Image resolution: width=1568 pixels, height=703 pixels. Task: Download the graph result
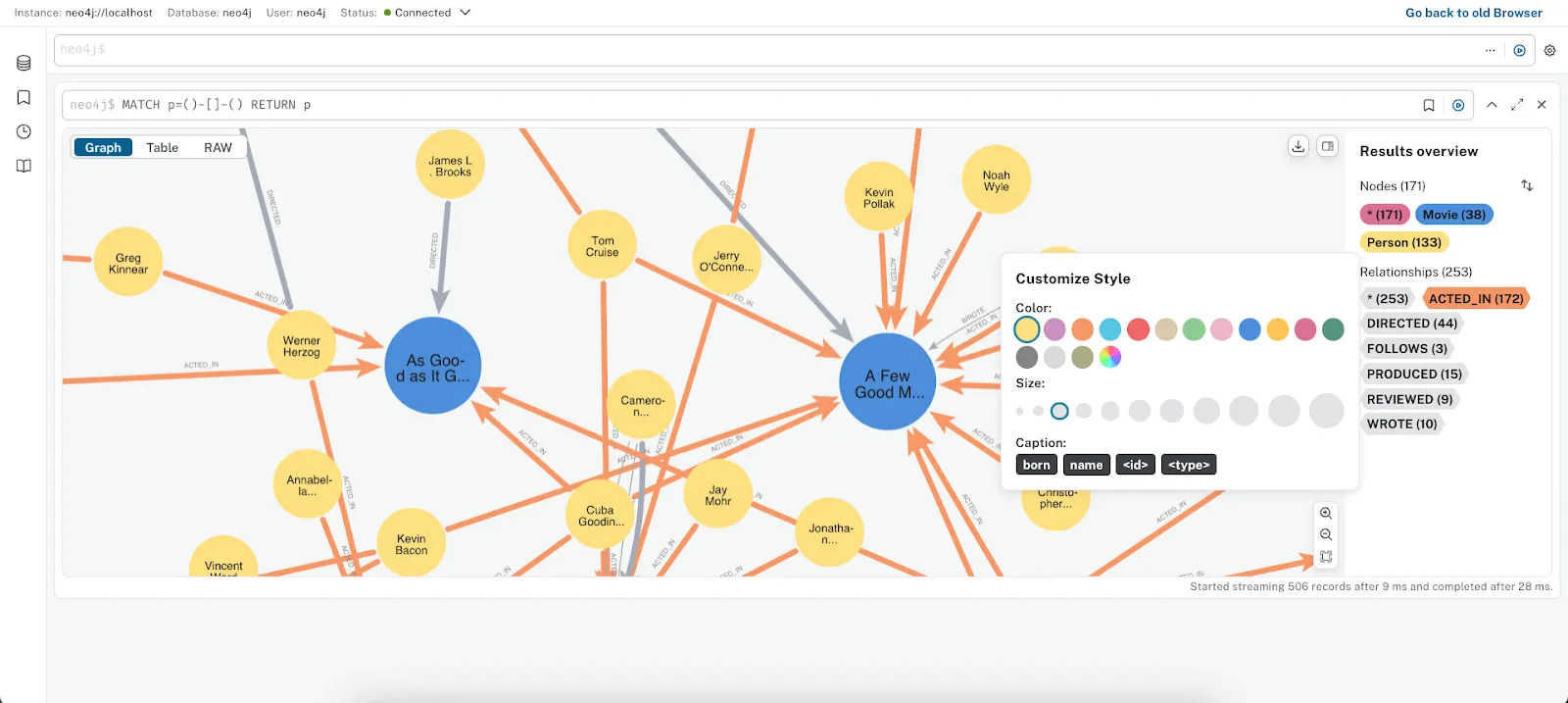[x=1298, y=146]
